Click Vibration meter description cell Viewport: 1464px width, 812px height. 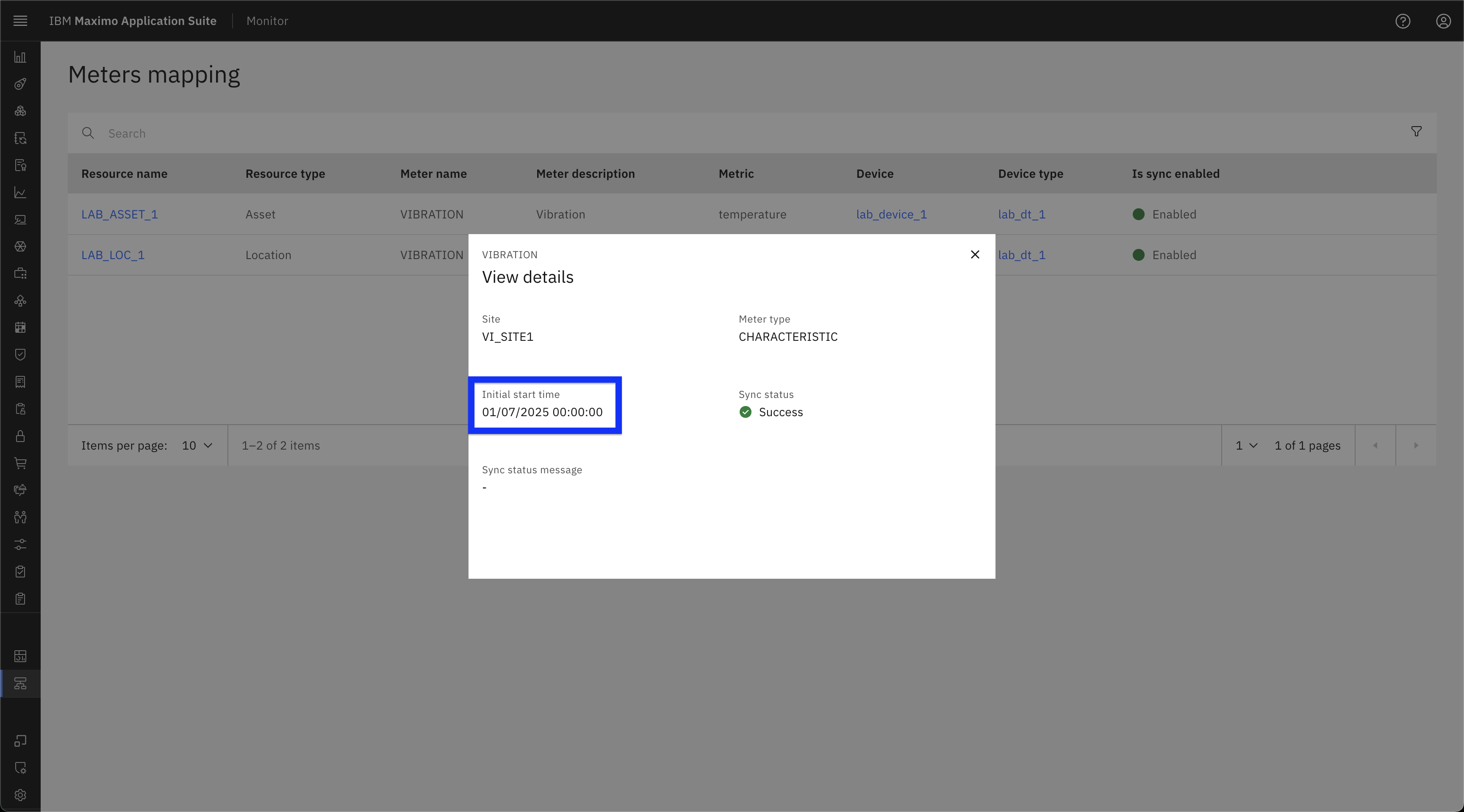tap(560, 215)
